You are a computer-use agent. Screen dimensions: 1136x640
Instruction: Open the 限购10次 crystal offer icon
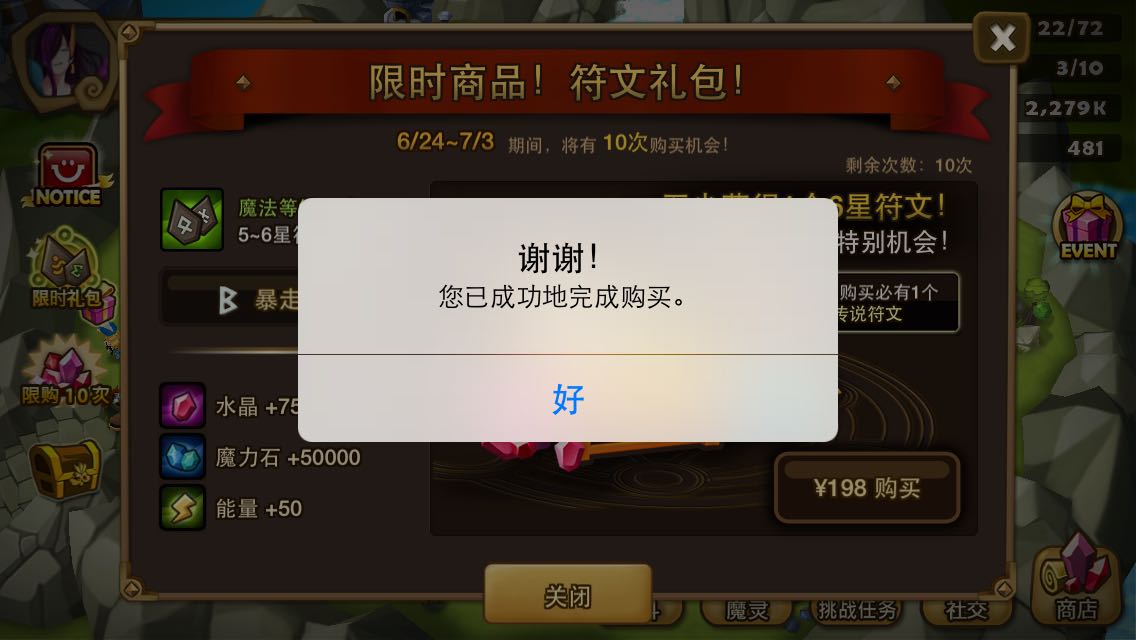pos(65,373)
